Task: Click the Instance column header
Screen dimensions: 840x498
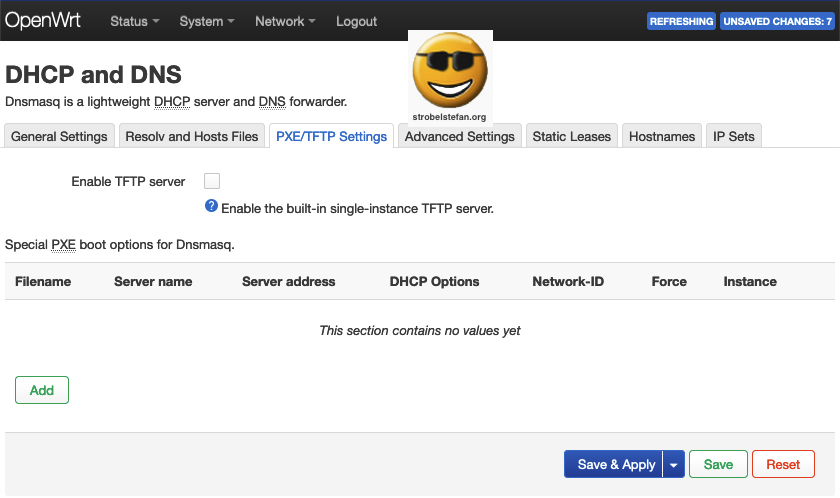Action: (x=750, y=281)
